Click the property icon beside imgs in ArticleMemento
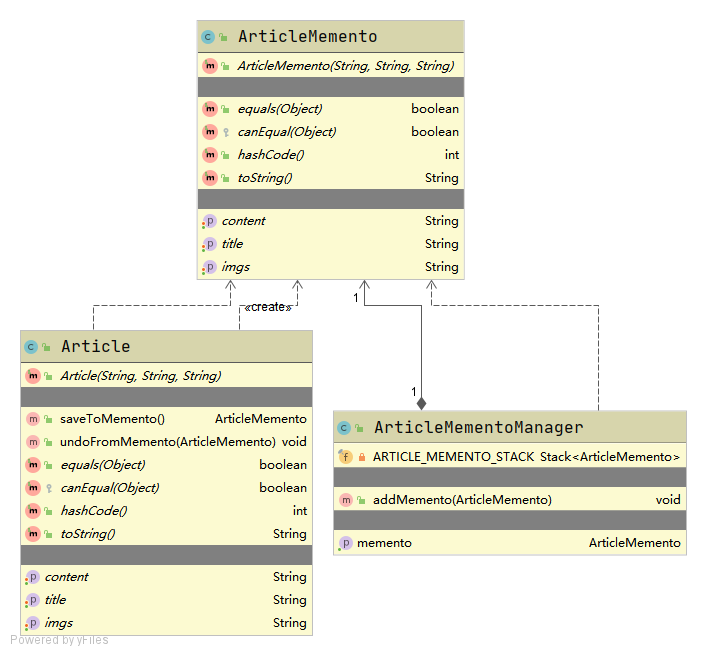The image size is (707, 656). 209,267
